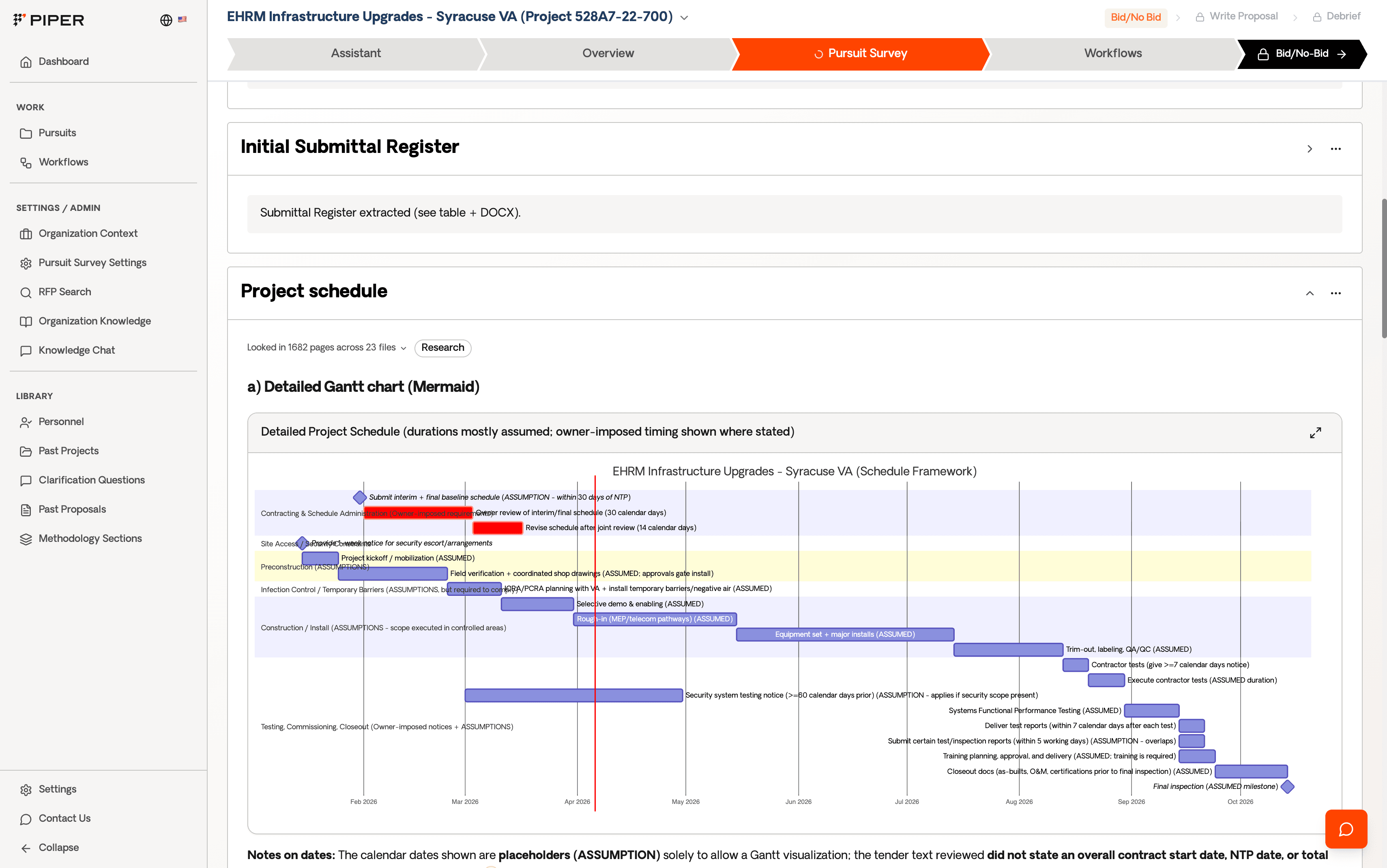Go to Pursuits in the sidebar
This screenshot has width=1387, height=868.
point(57,133)
